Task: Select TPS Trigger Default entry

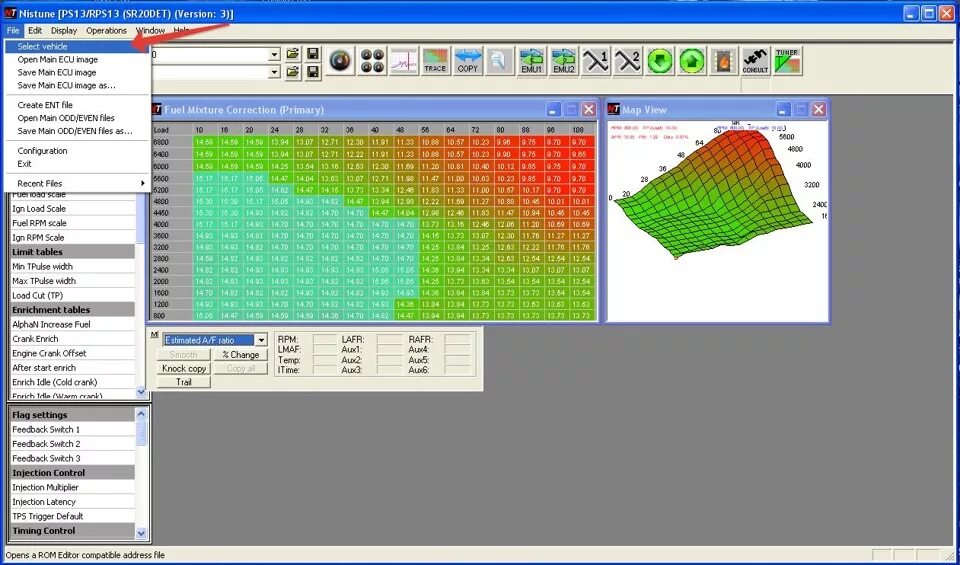Action: 72,516
